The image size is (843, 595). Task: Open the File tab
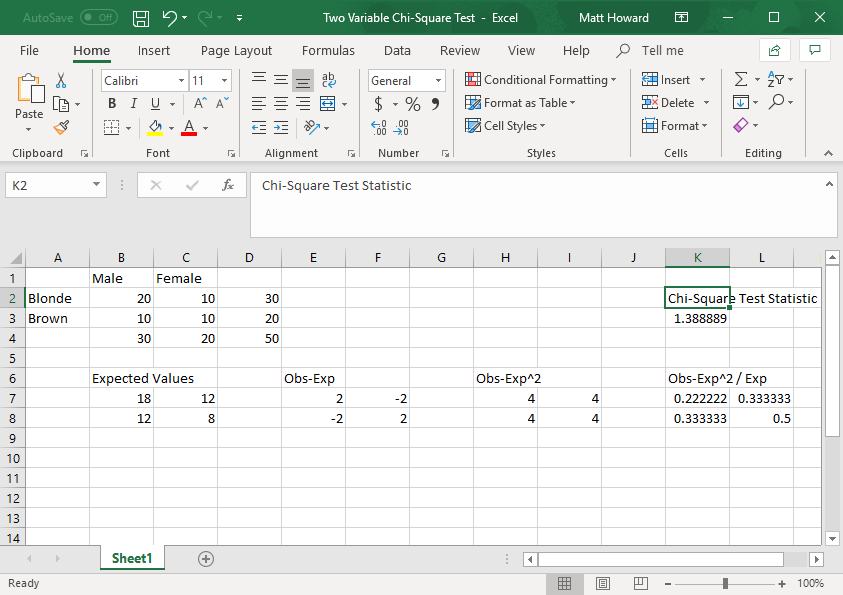click(x=29, y=51)
